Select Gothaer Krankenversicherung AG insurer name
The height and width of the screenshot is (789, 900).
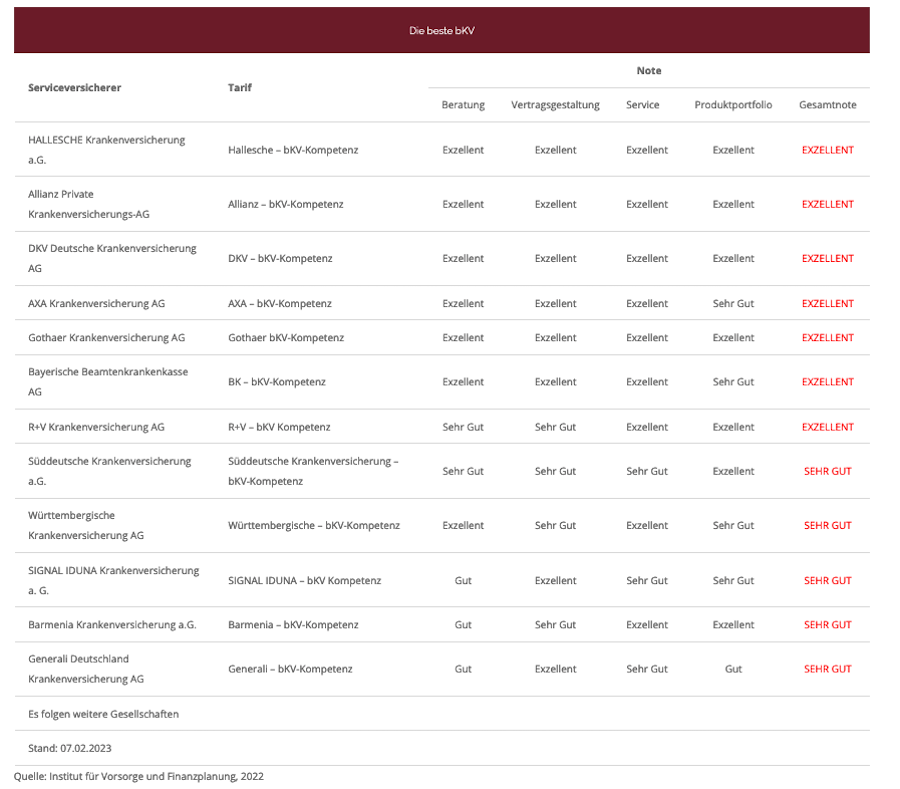coord(107,337)
